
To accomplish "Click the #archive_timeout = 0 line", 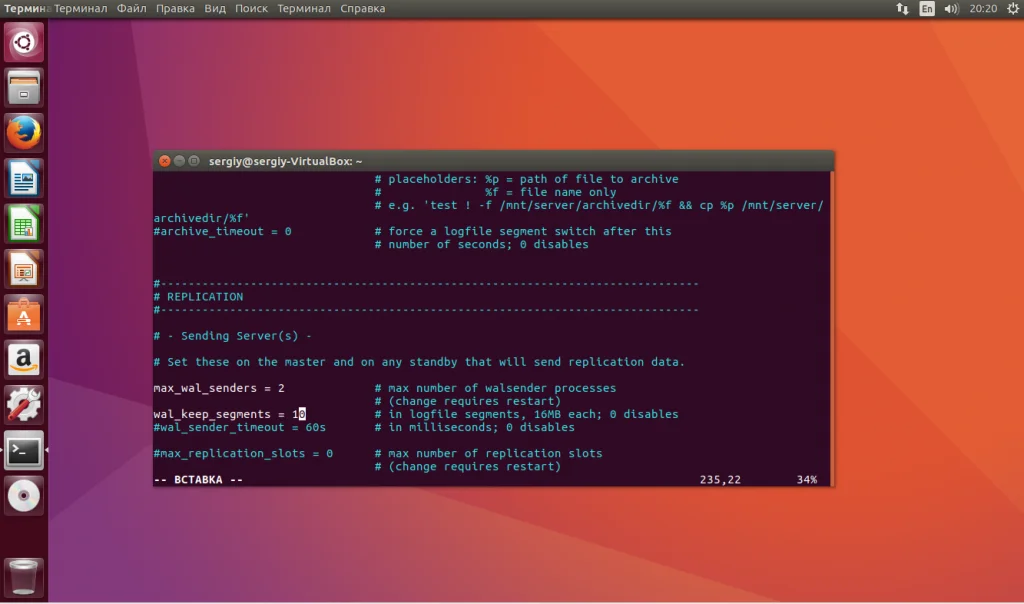I will (x=222, y=231).
